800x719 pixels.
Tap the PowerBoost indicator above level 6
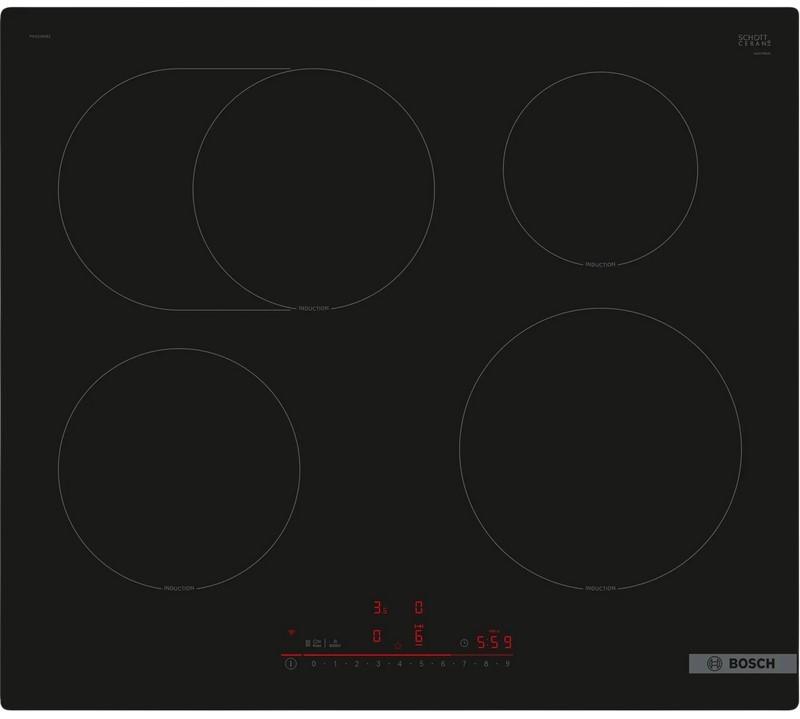(419, 626)
